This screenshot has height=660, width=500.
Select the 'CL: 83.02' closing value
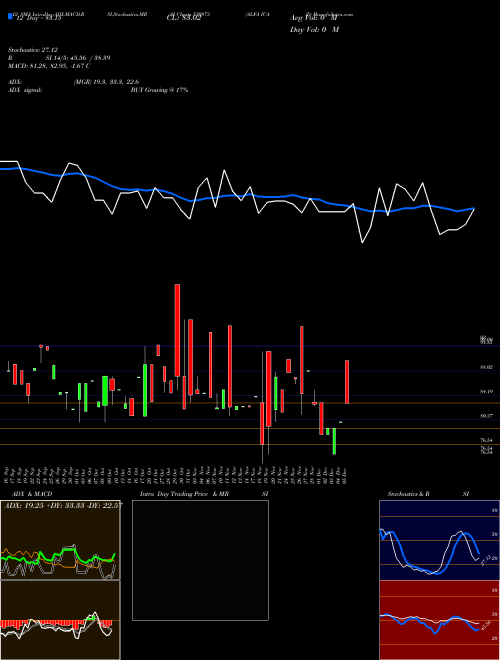(184, 18)
